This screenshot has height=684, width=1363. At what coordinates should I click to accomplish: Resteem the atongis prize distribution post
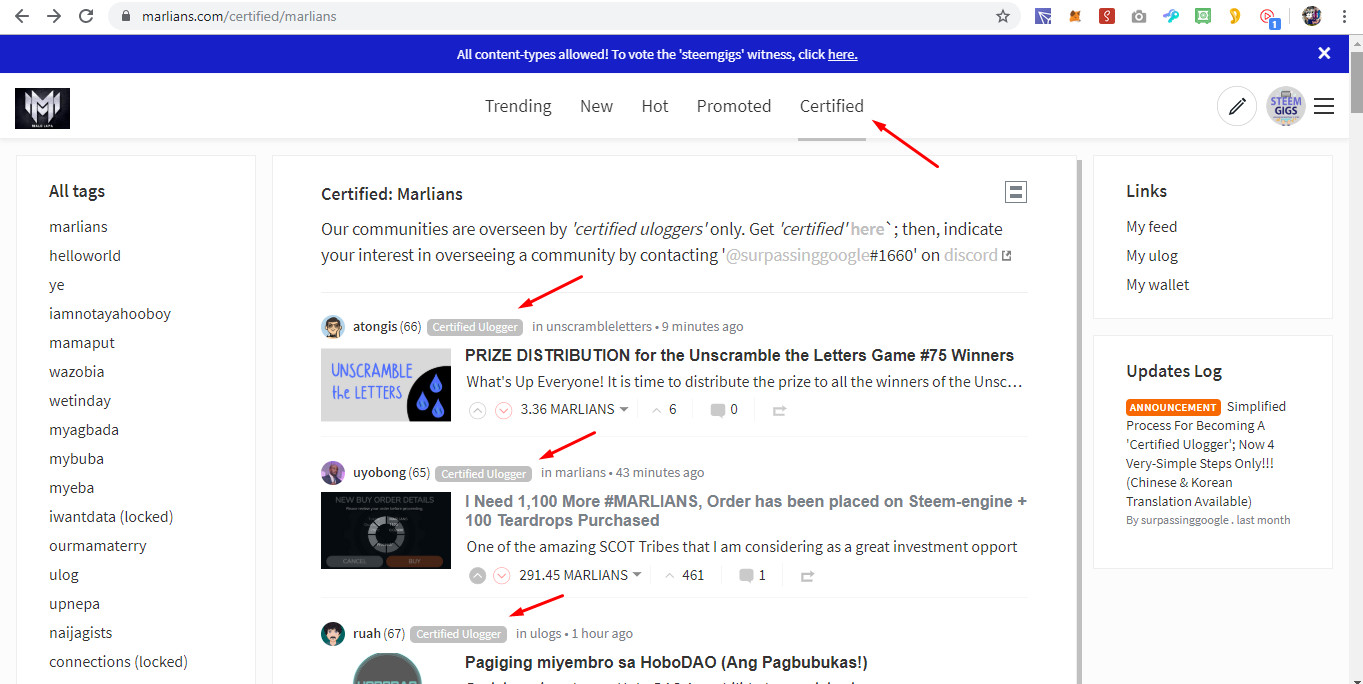point(780,410)
